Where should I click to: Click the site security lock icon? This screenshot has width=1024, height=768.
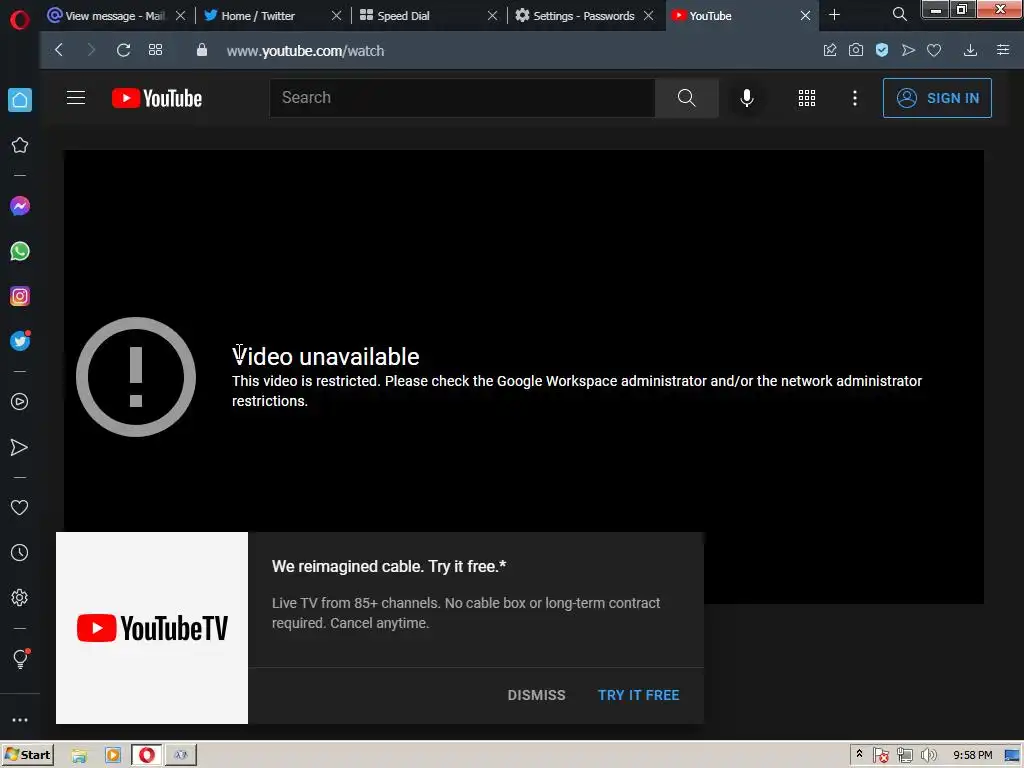click(x=202, y=50)
